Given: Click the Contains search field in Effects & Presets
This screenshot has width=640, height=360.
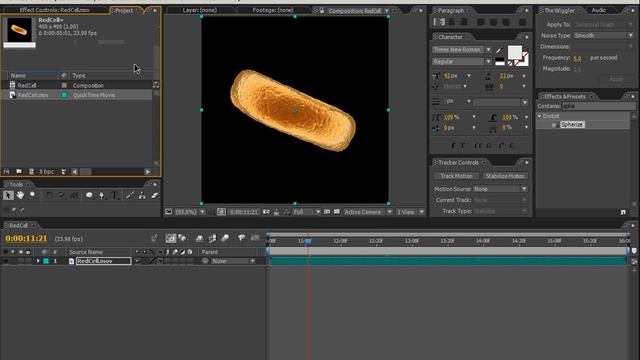Looking at the screenshot, I should [598, 106].
